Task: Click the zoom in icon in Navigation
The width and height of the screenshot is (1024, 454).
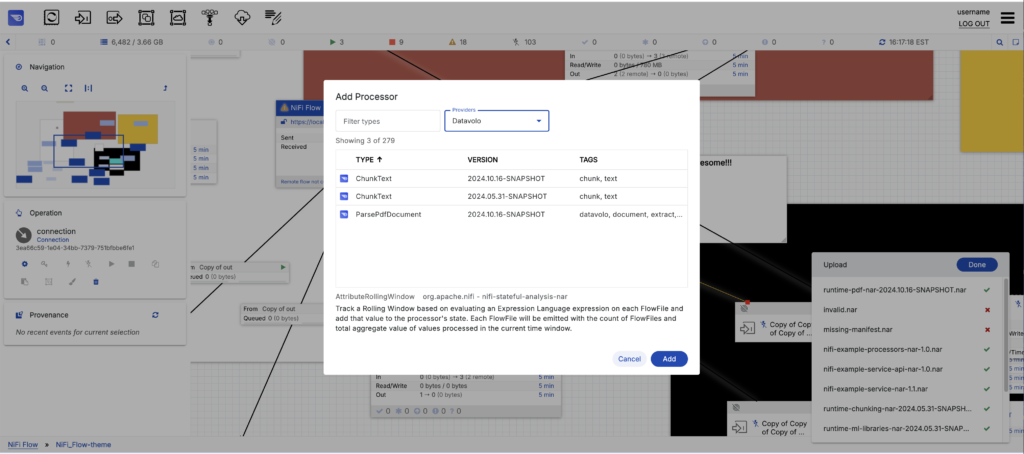Action: tap(25, 88)
